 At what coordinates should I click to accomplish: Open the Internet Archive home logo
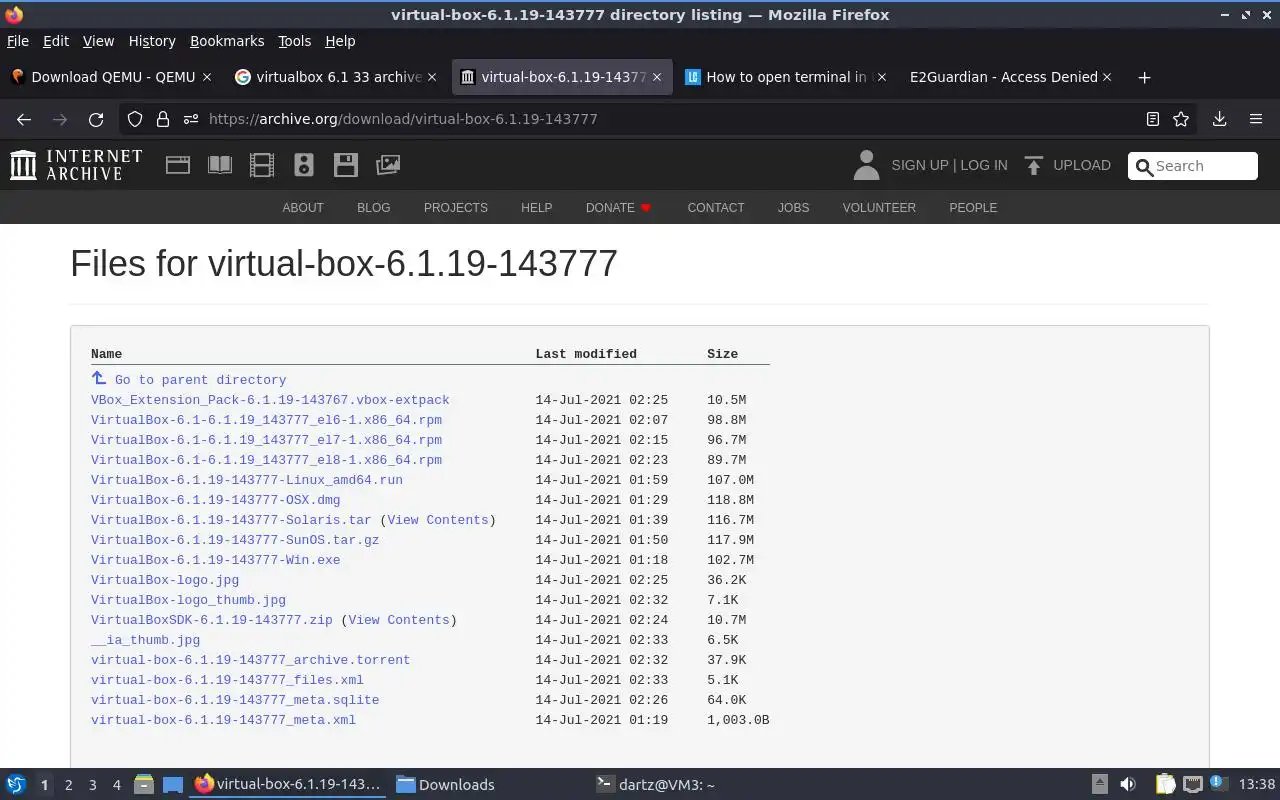[x=76, y=165]
